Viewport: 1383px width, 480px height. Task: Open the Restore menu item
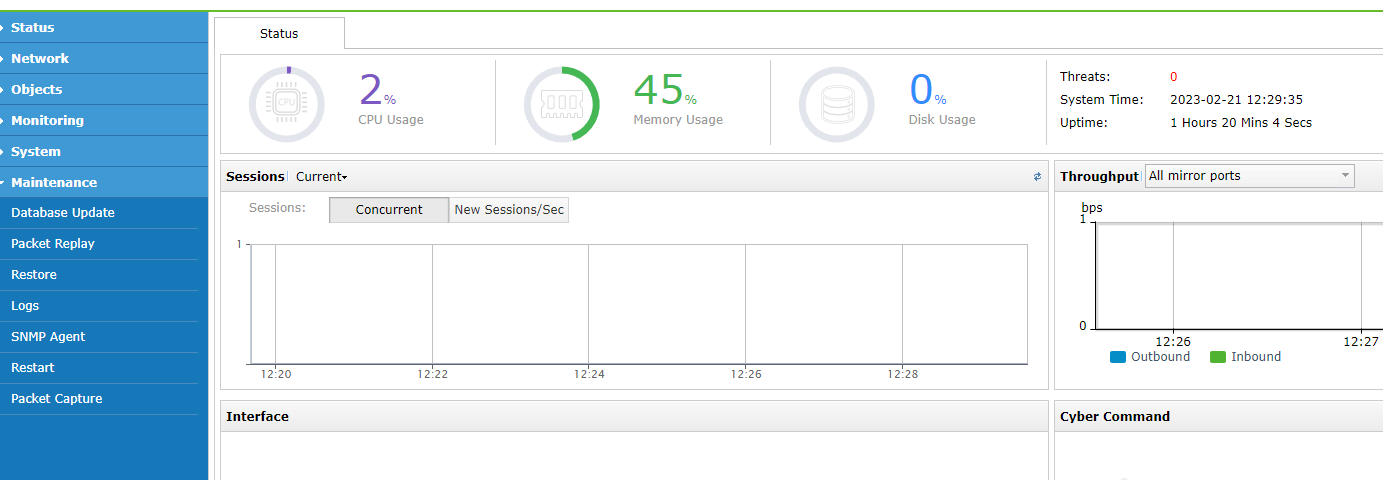[99, 275]
